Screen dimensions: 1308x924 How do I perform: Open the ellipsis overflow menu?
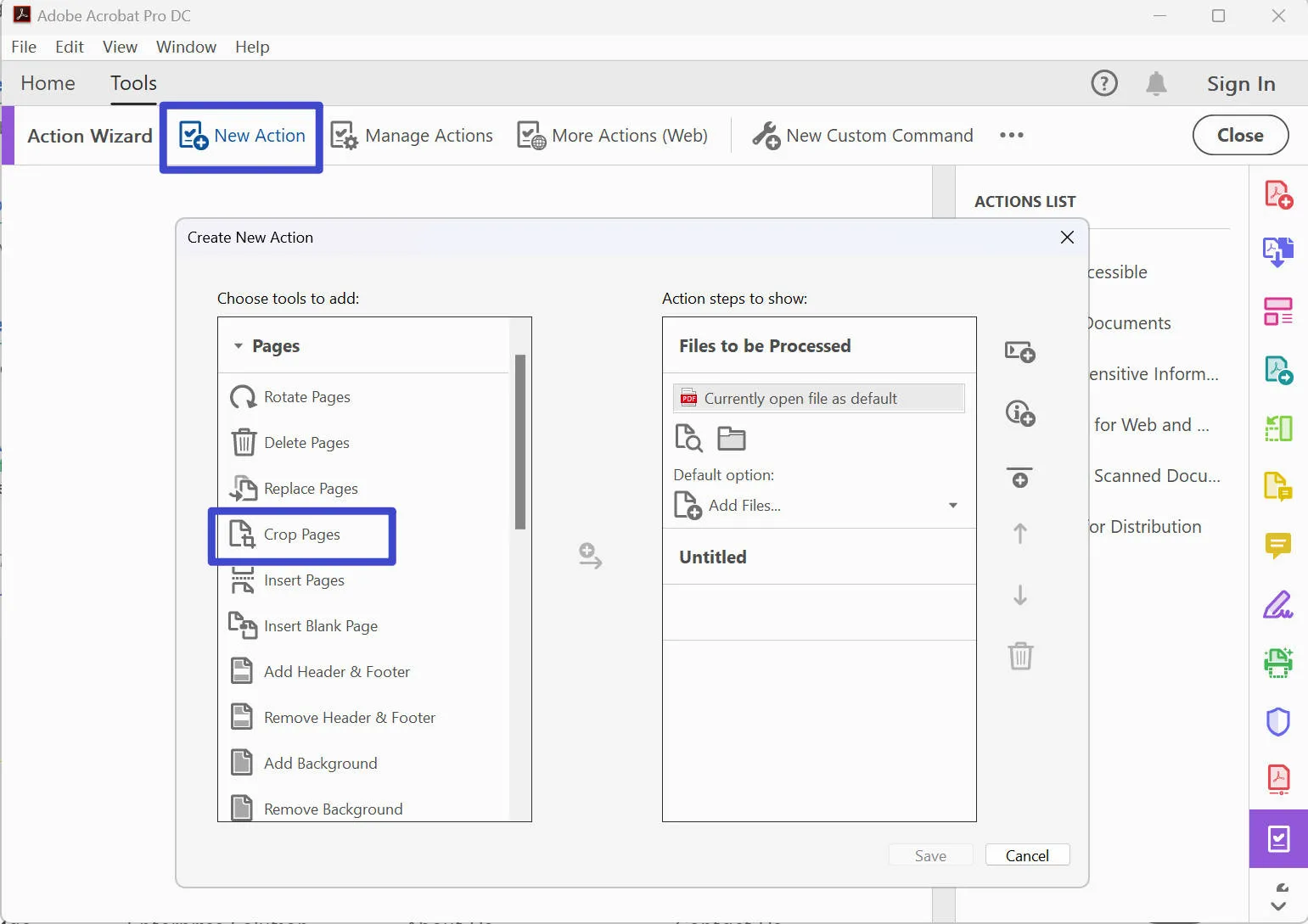1011,135
